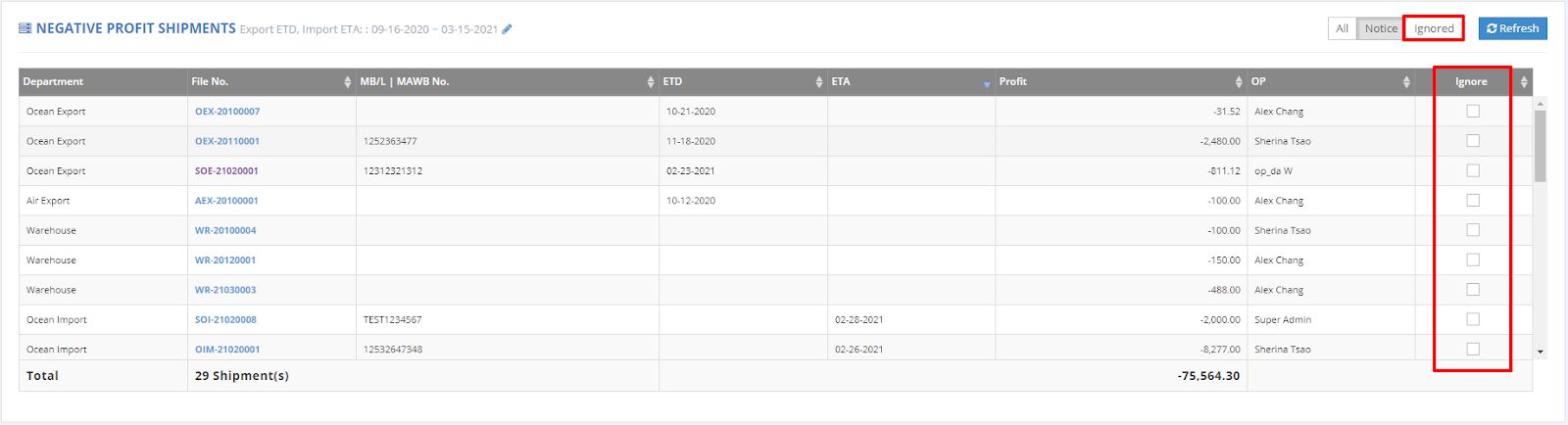Switch to the Ignored filter tab

[x=1434, y=28]
